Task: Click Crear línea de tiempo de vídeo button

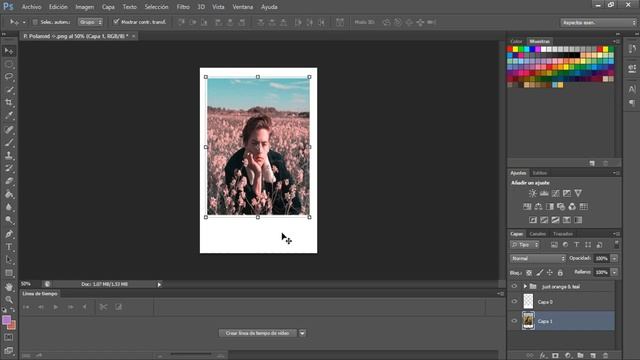Action: (257, 333)
